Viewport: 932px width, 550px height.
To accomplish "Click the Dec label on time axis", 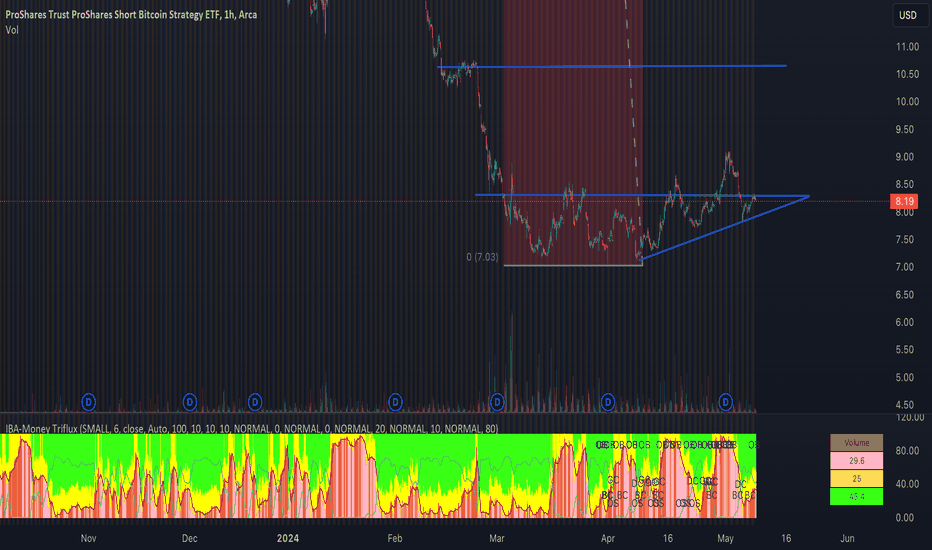I will (x=190, y=538).
